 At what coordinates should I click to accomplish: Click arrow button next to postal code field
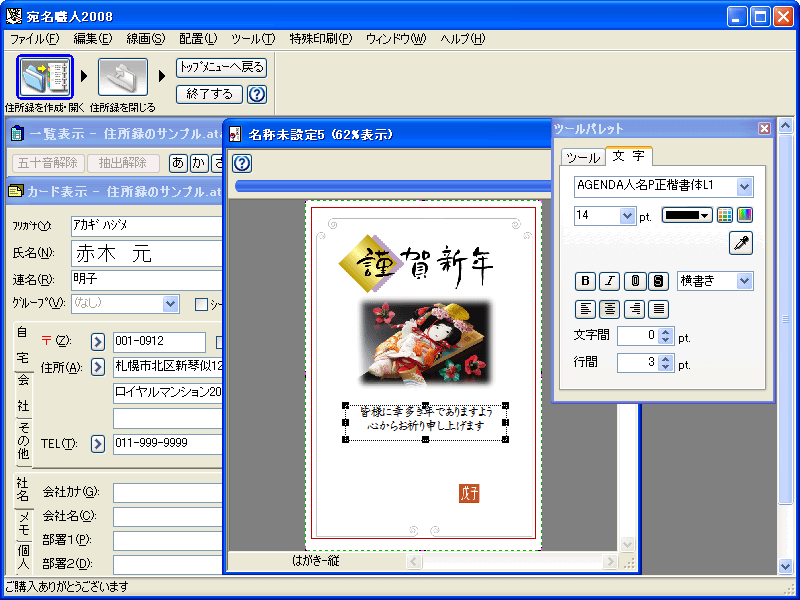[x=98, y=342]
